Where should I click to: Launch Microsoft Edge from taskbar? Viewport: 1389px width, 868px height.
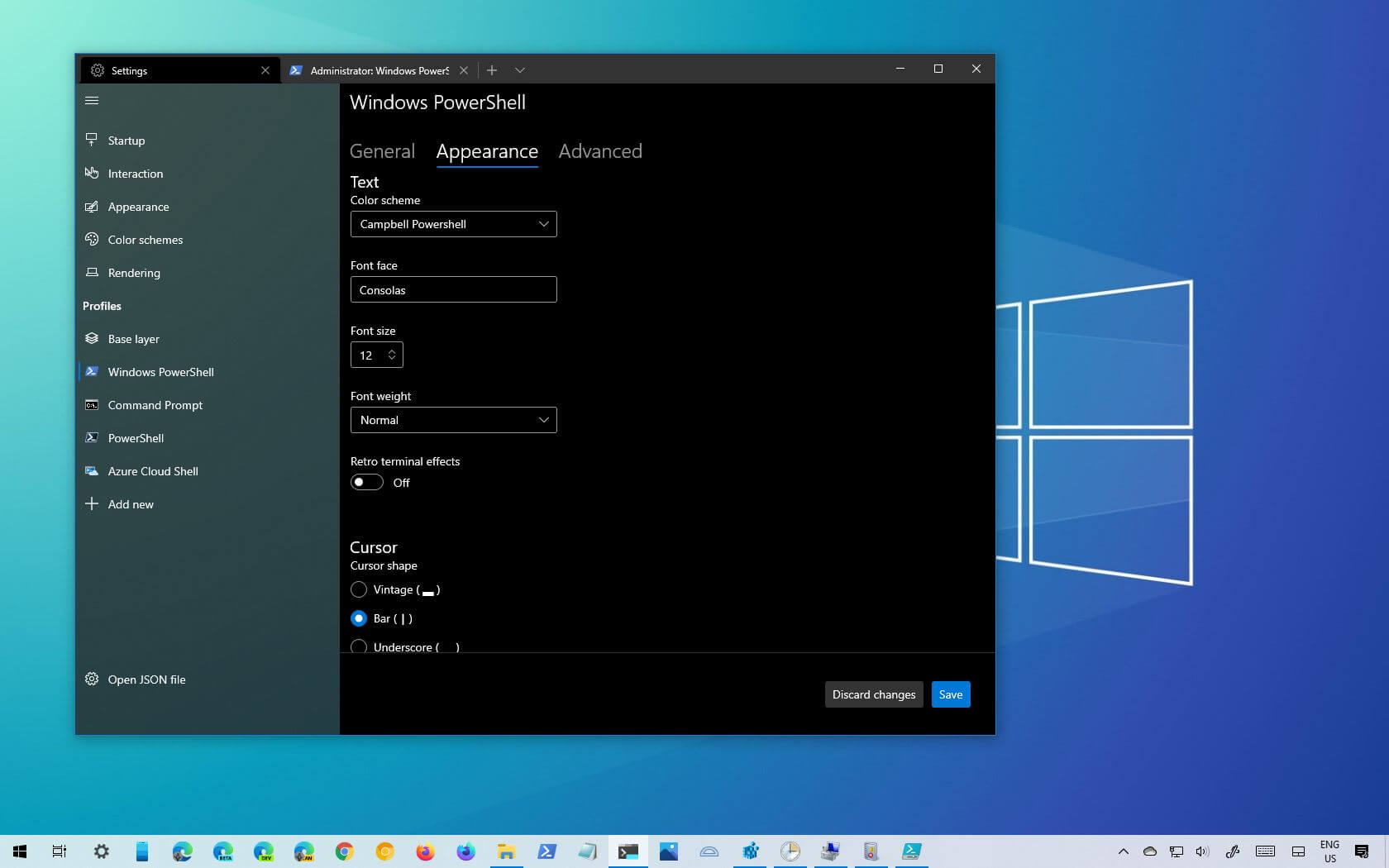tap(182, 851)
